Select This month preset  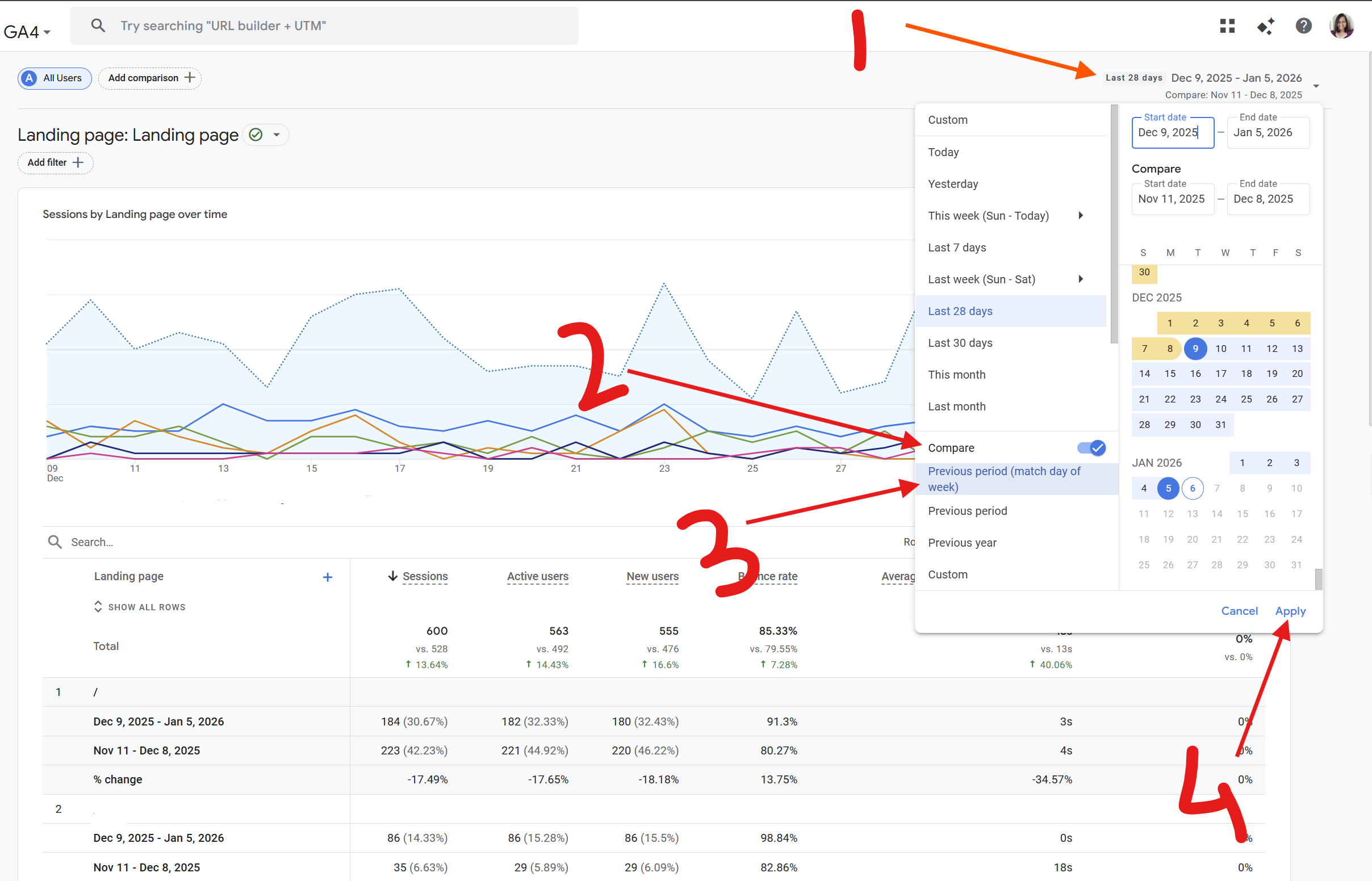[1010, 374]
